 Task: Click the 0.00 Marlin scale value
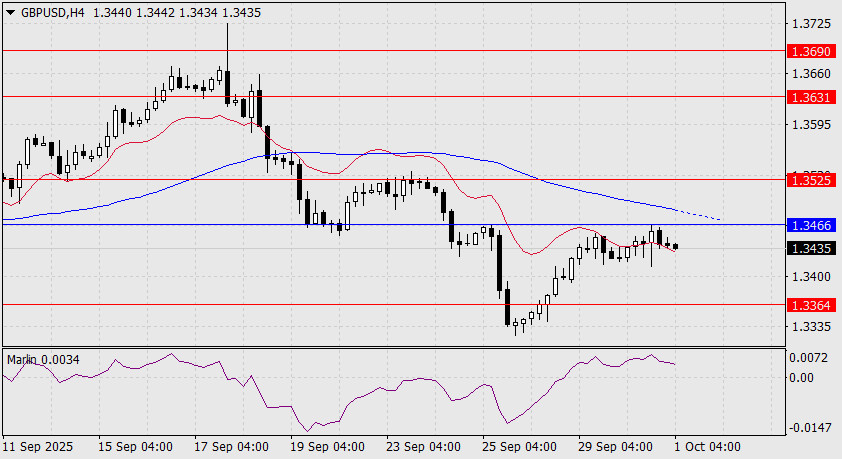[x=801, y=378]
